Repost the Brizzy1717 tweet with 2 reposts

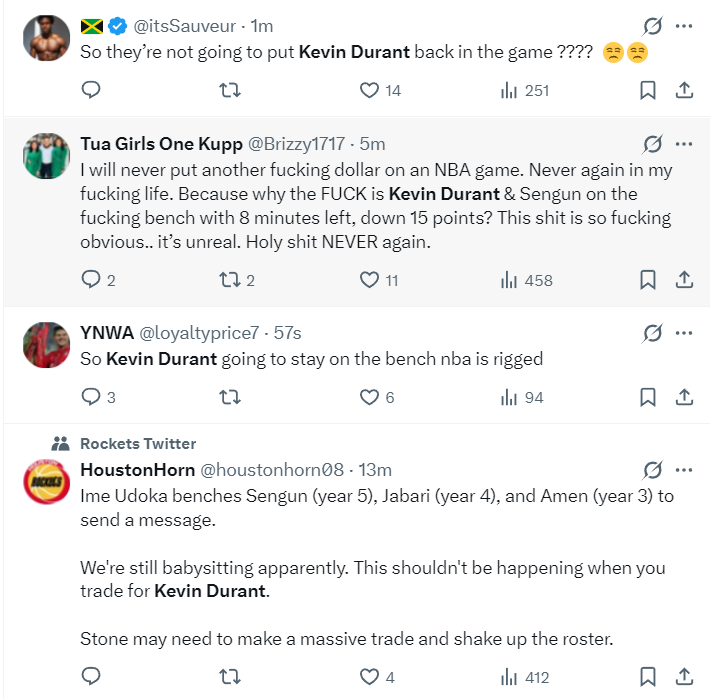click(x=229, y=280)
